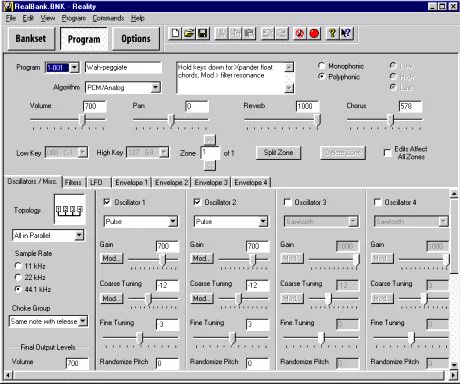Enable Oscillator 4 checkbox
460x384 pixels.
377,202
